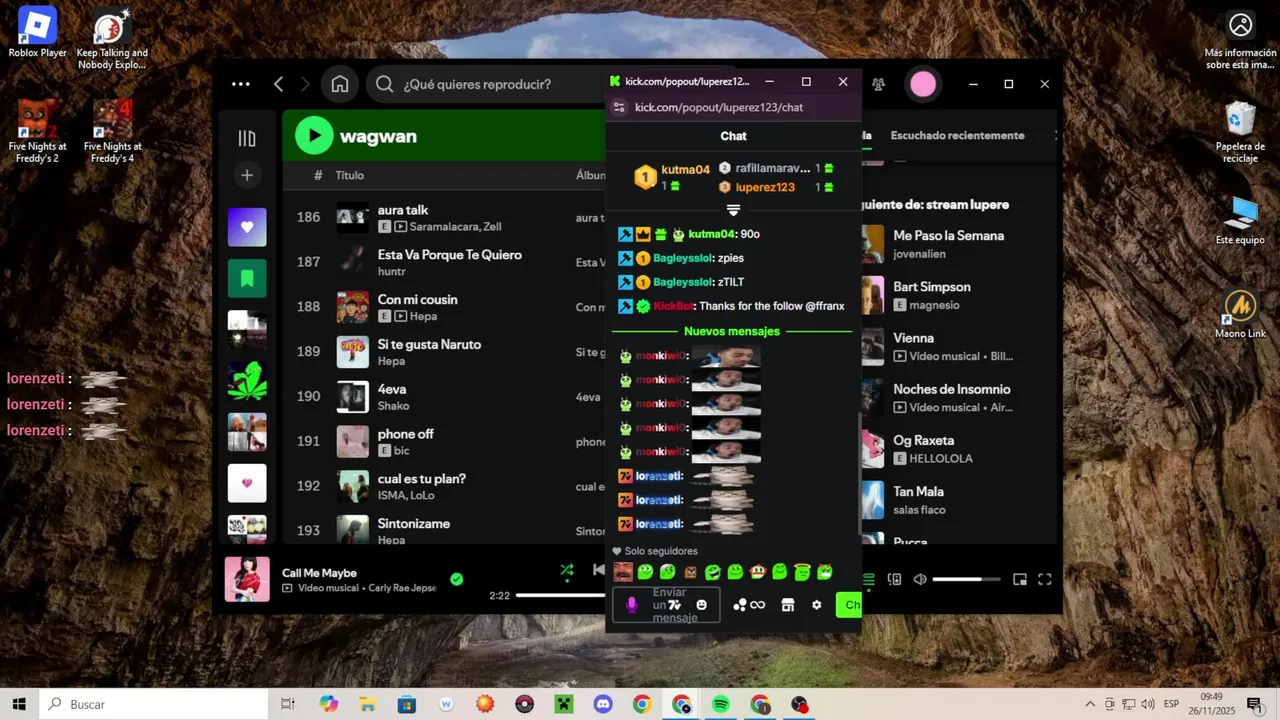1280x720 pixels.
Task: Click the purple microphone icon in chat input
Action: (631, 605)
